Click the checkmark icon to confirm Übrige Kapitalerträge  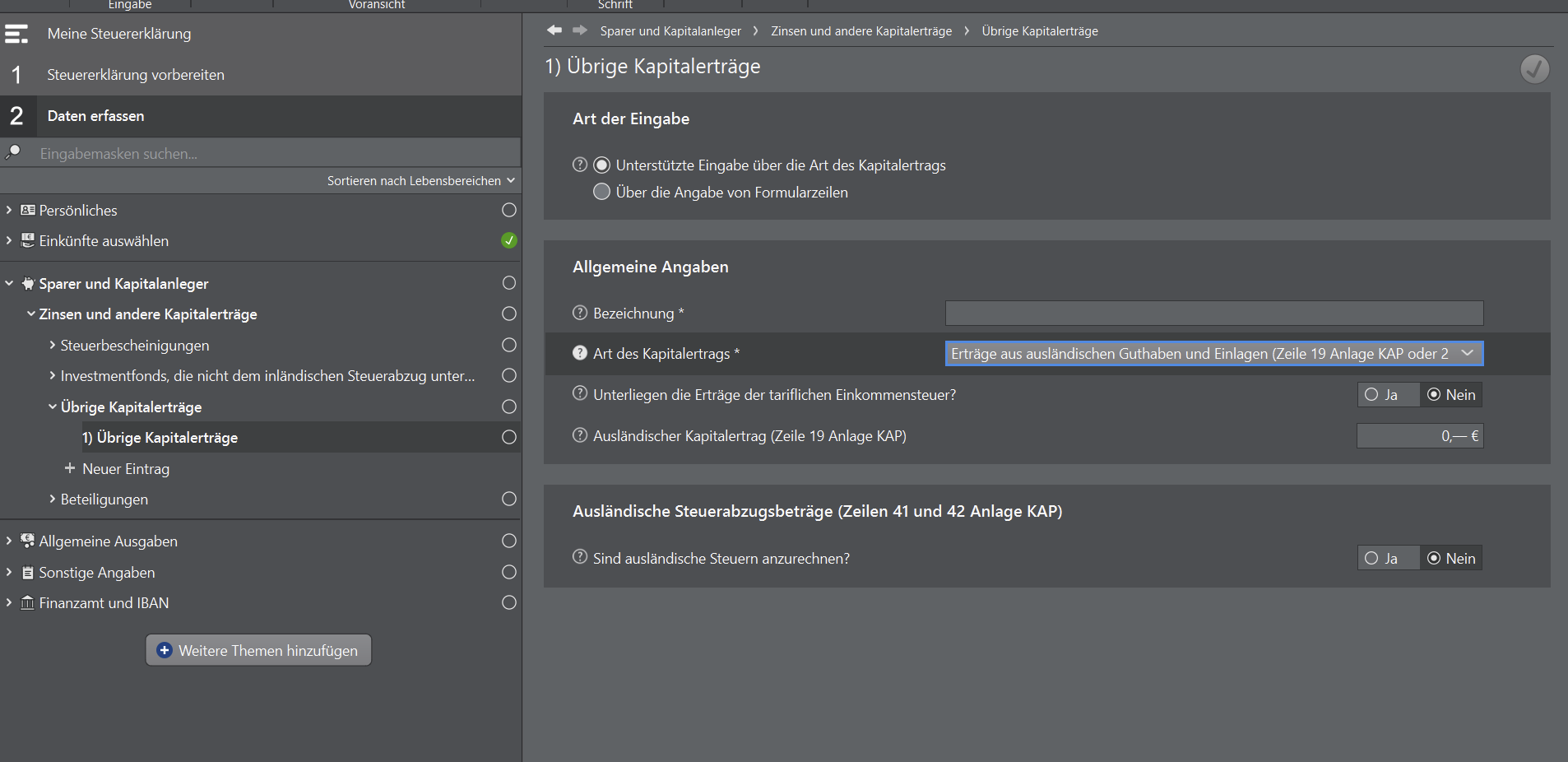(1534, 69)
